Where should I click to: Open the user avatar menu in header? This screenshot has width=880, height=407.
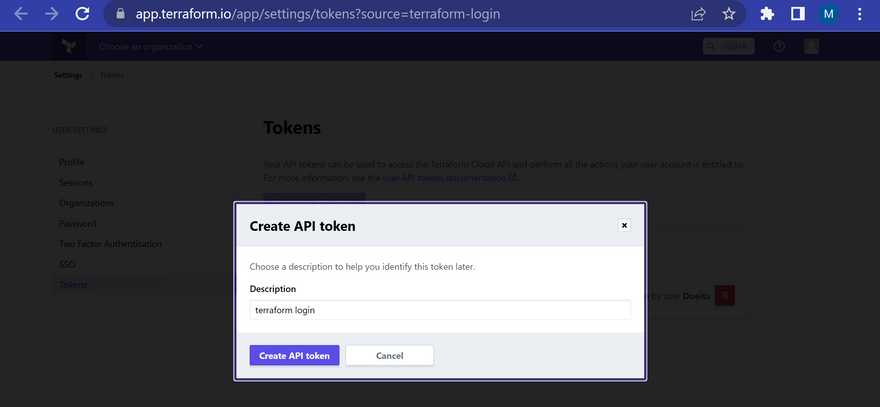[812, 46]
